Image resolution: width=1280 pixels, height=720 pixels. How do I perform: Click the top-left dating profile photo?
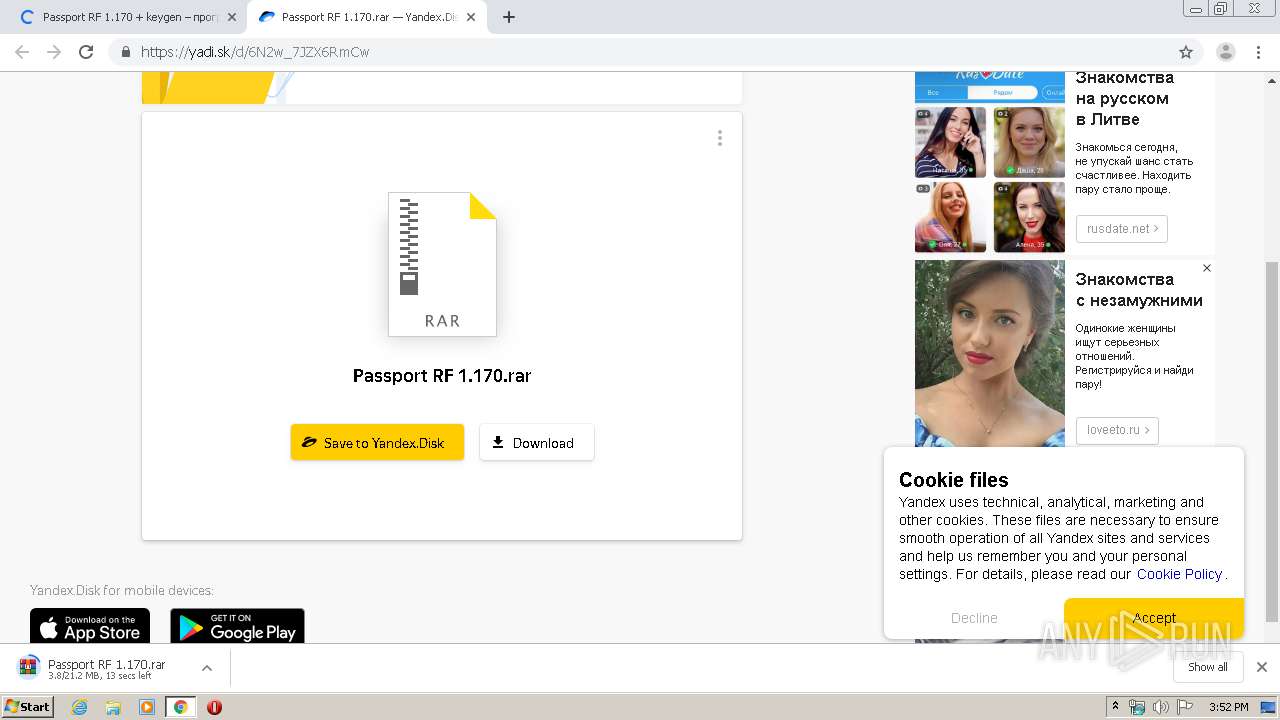pyautogui.click(x=950, y=142)
